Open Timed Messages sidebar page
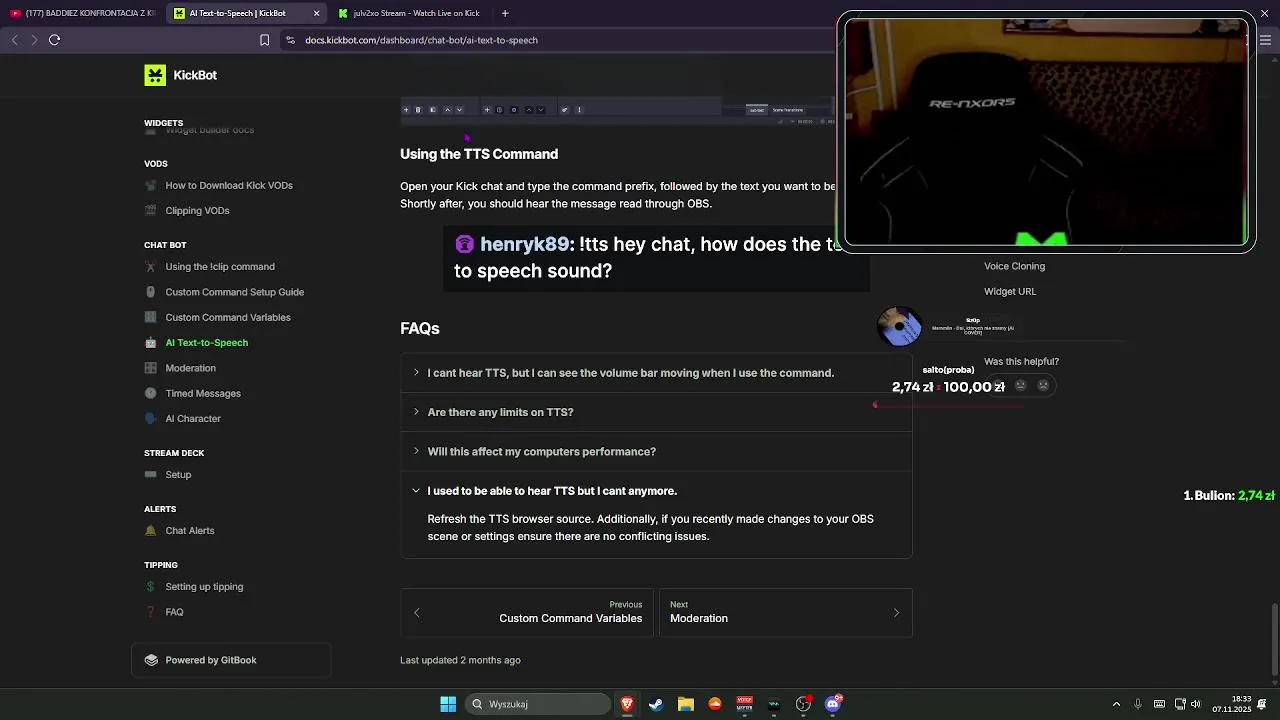 (203, 393)
